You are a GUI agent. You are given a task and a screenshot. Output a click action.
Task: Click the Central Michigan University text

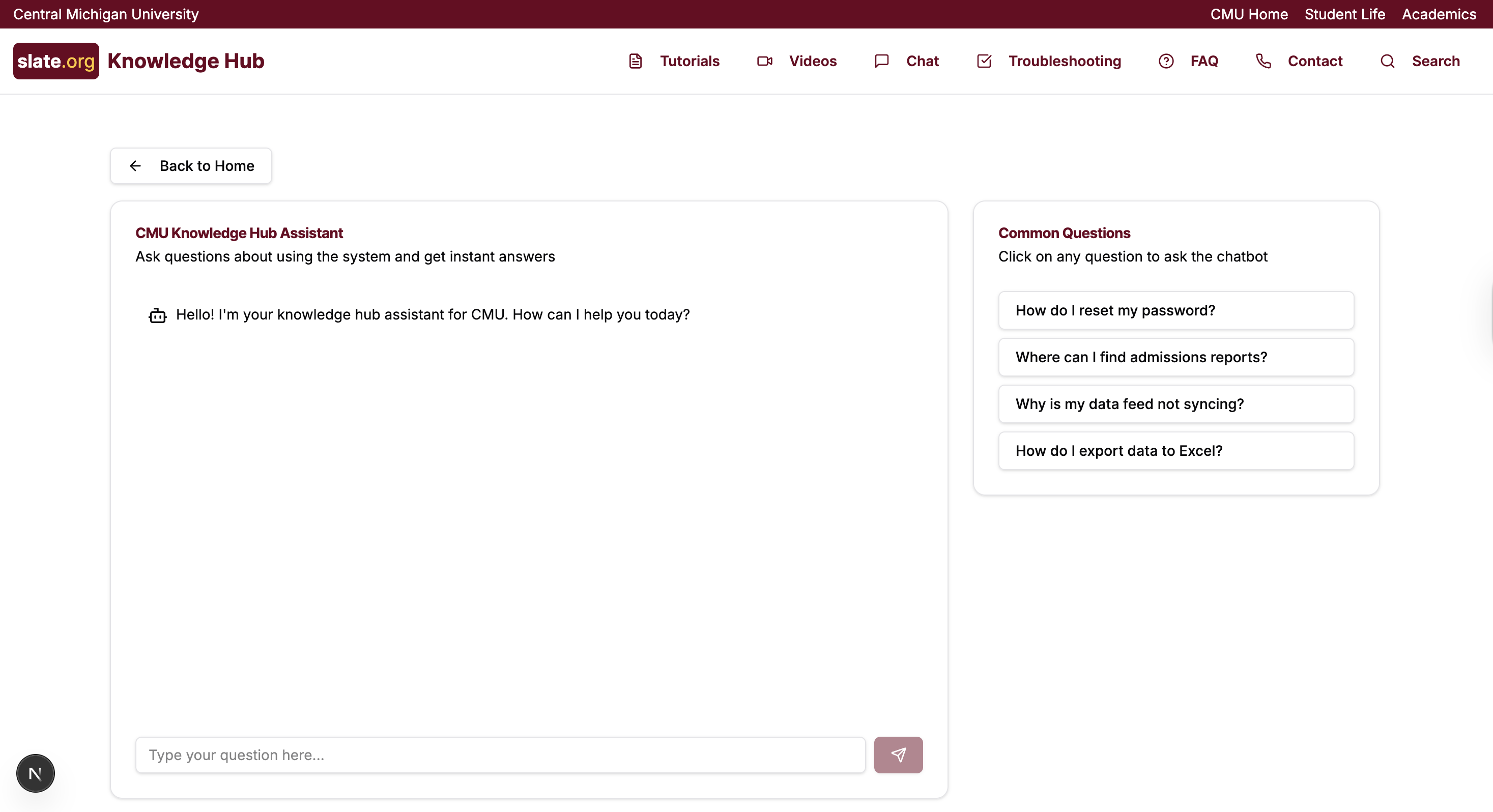pos(106,14)
